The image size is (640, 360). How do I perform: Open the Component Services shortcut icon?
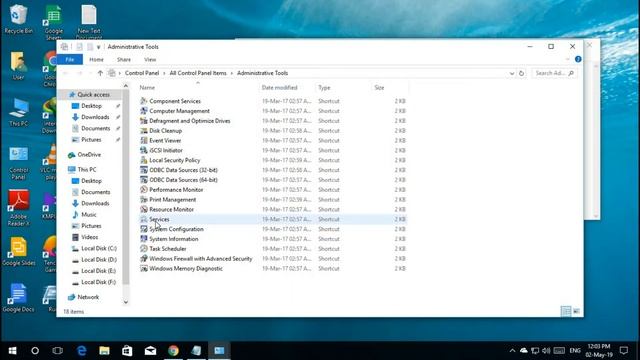tap(144, 101)
